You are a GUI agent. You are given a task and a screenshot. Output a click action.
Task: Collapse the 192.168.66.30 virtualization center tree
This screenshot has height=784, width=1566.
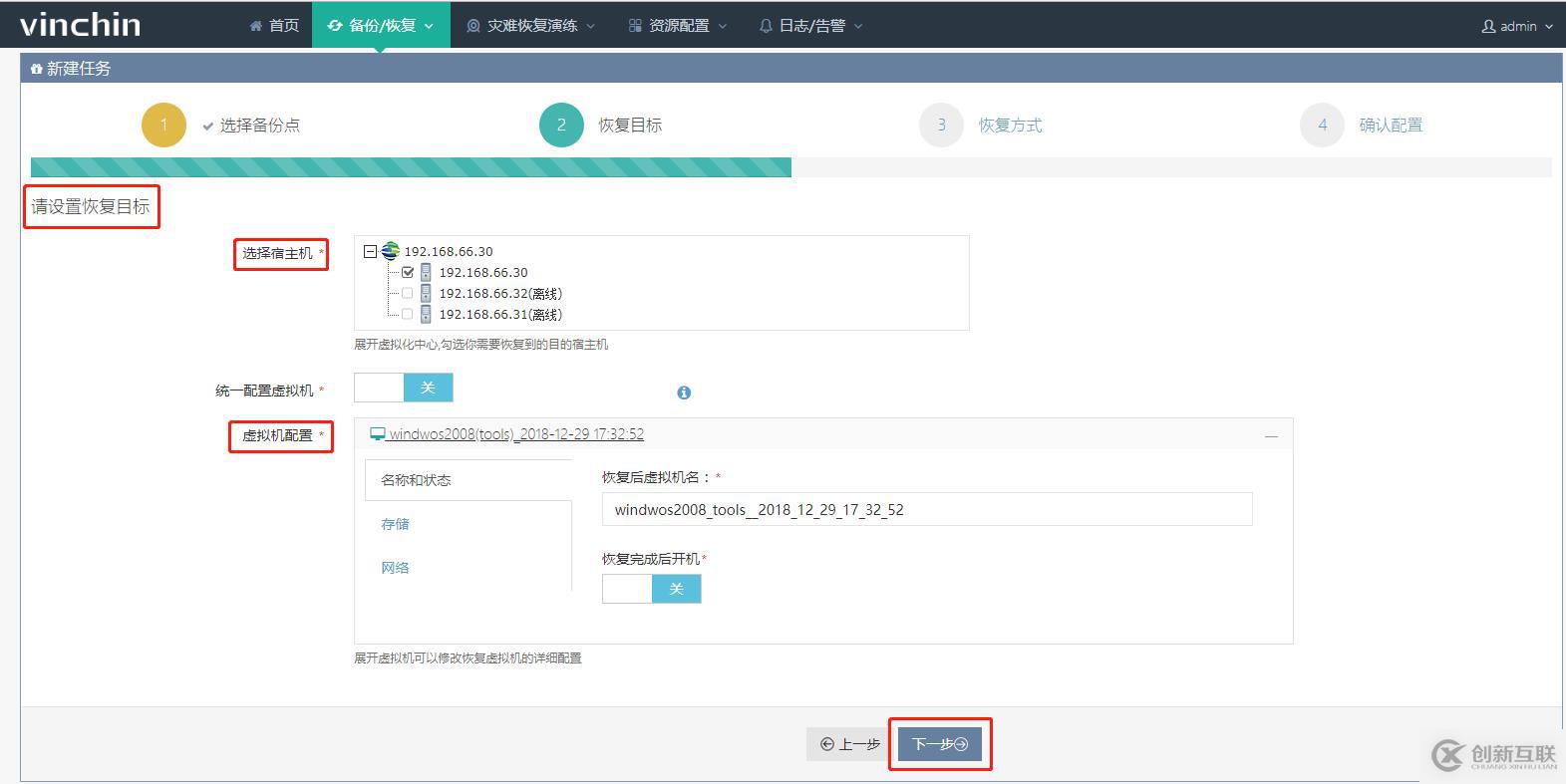pyautogui.click(x=370, y=252)
